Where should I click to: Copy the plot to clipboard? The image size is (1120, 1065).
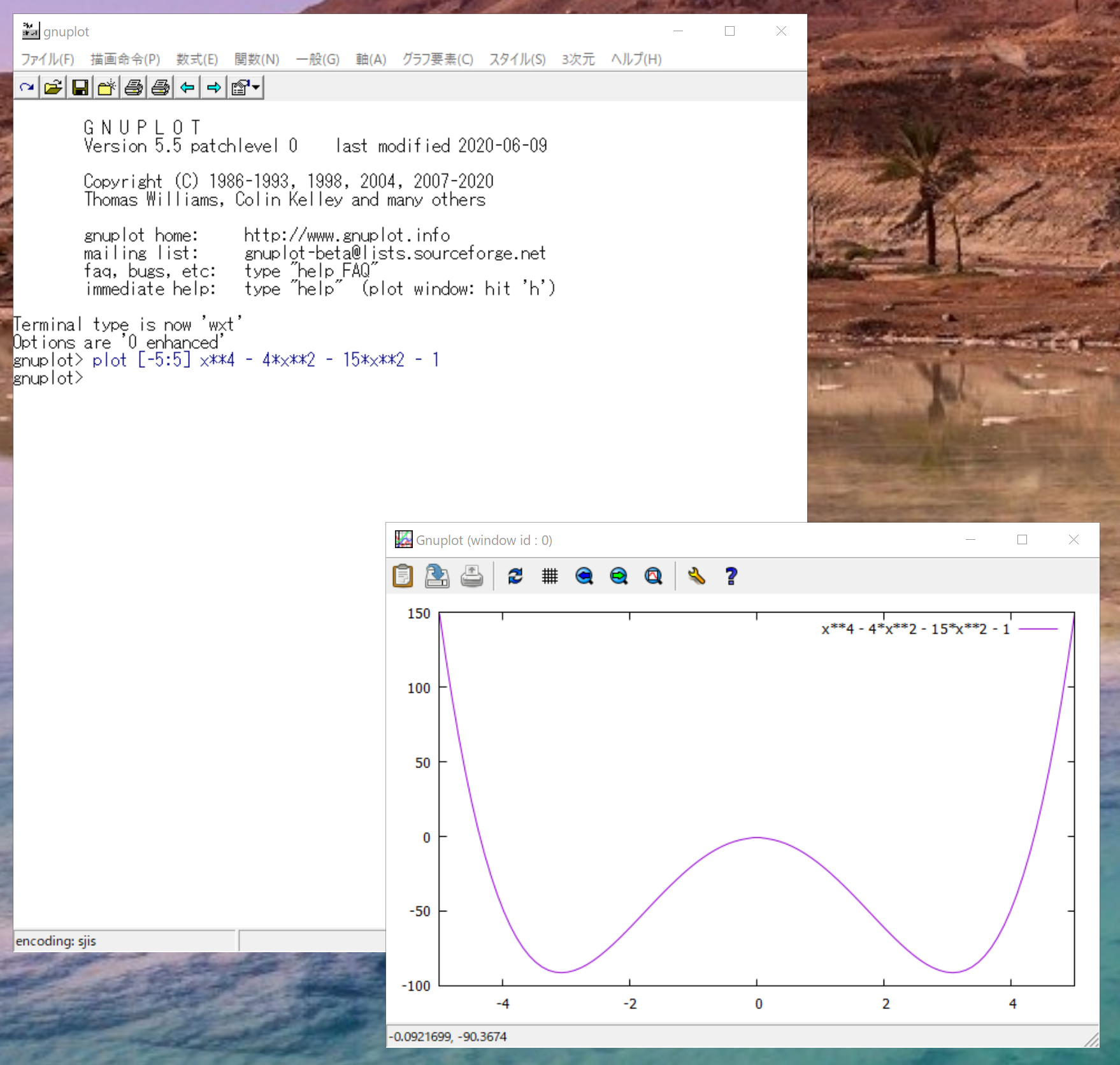click(x=403, y=576)
